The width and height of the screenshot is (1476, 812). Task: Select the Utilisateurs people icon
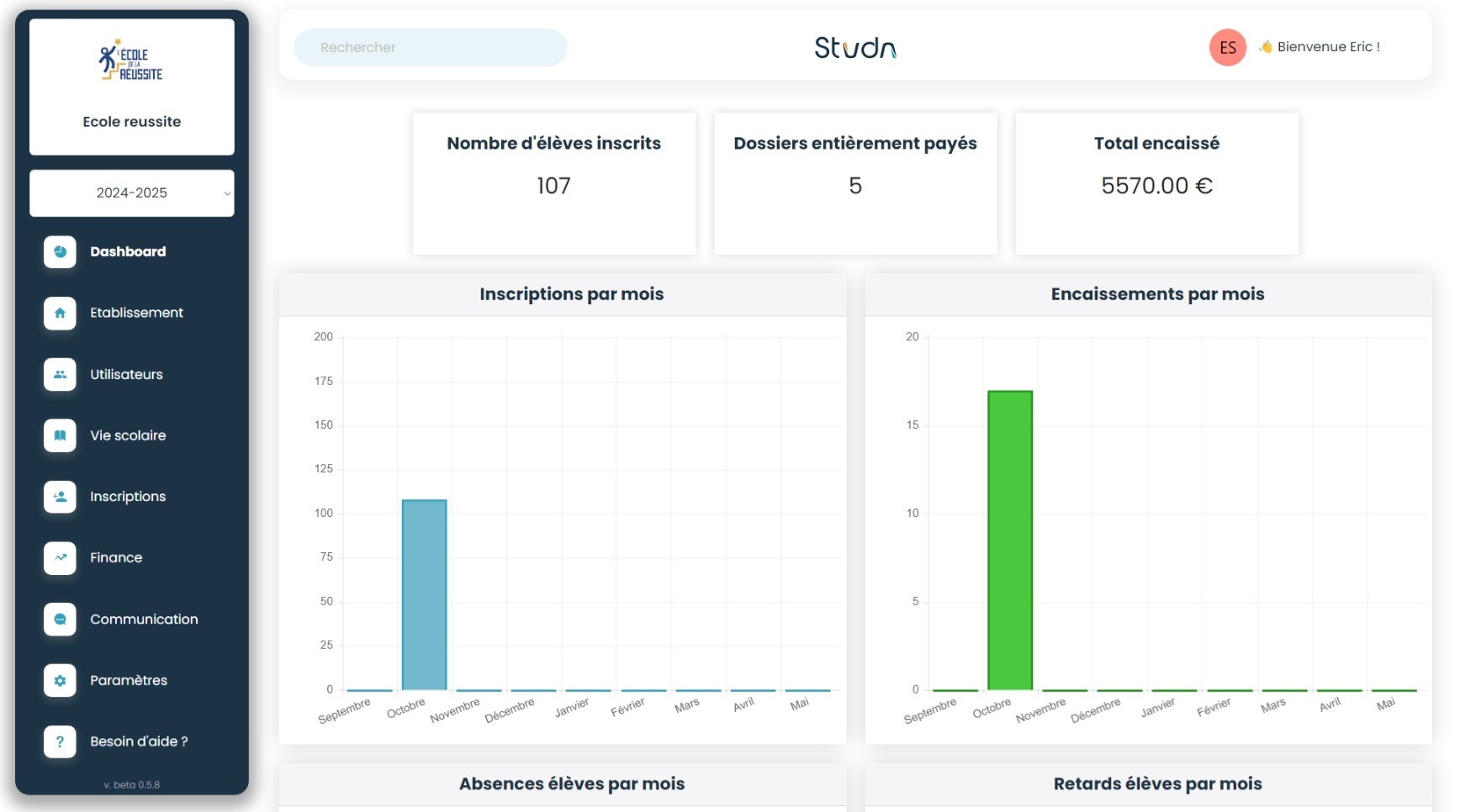60,374
